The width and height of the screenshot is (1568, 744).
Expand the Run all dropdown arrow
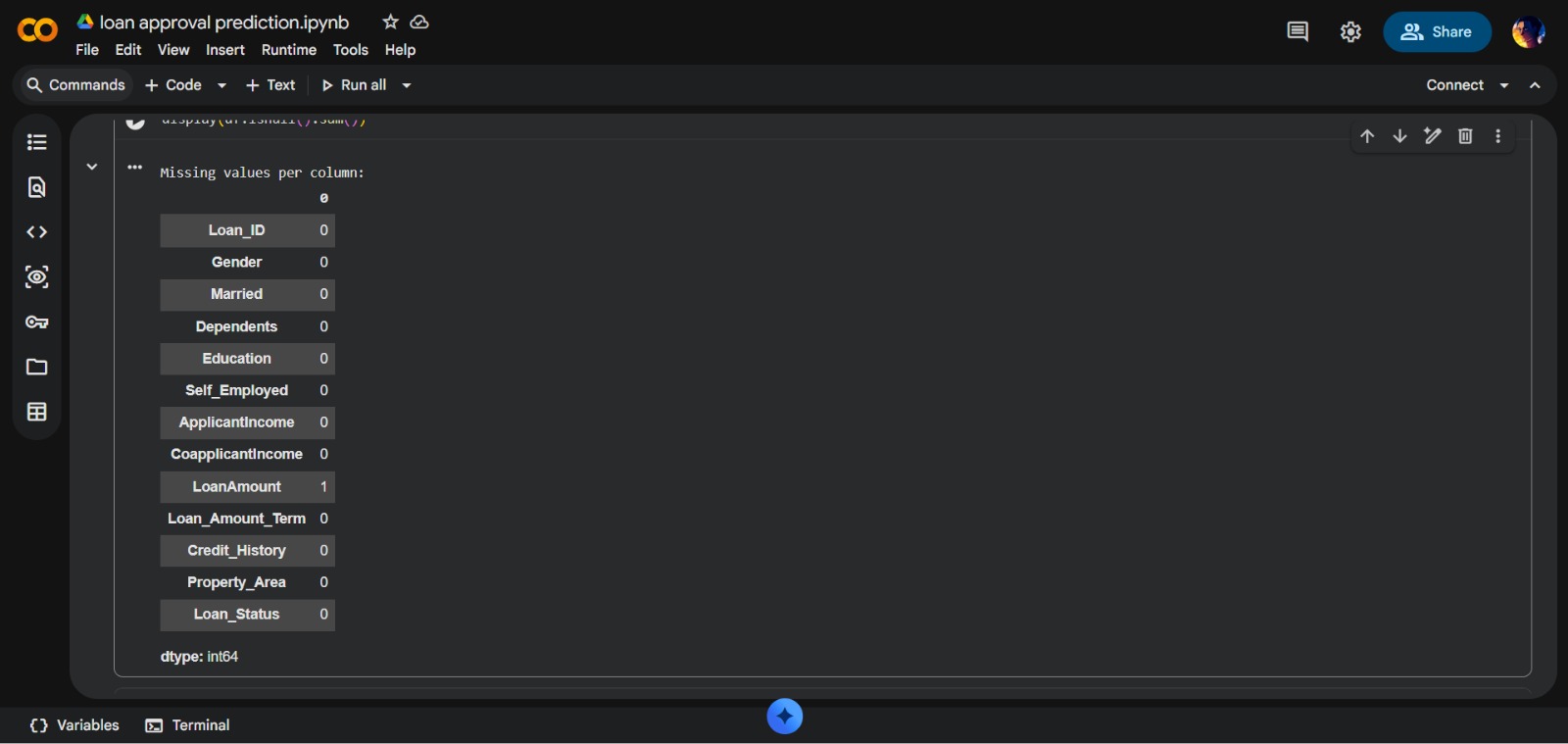(x=407, y=85)
